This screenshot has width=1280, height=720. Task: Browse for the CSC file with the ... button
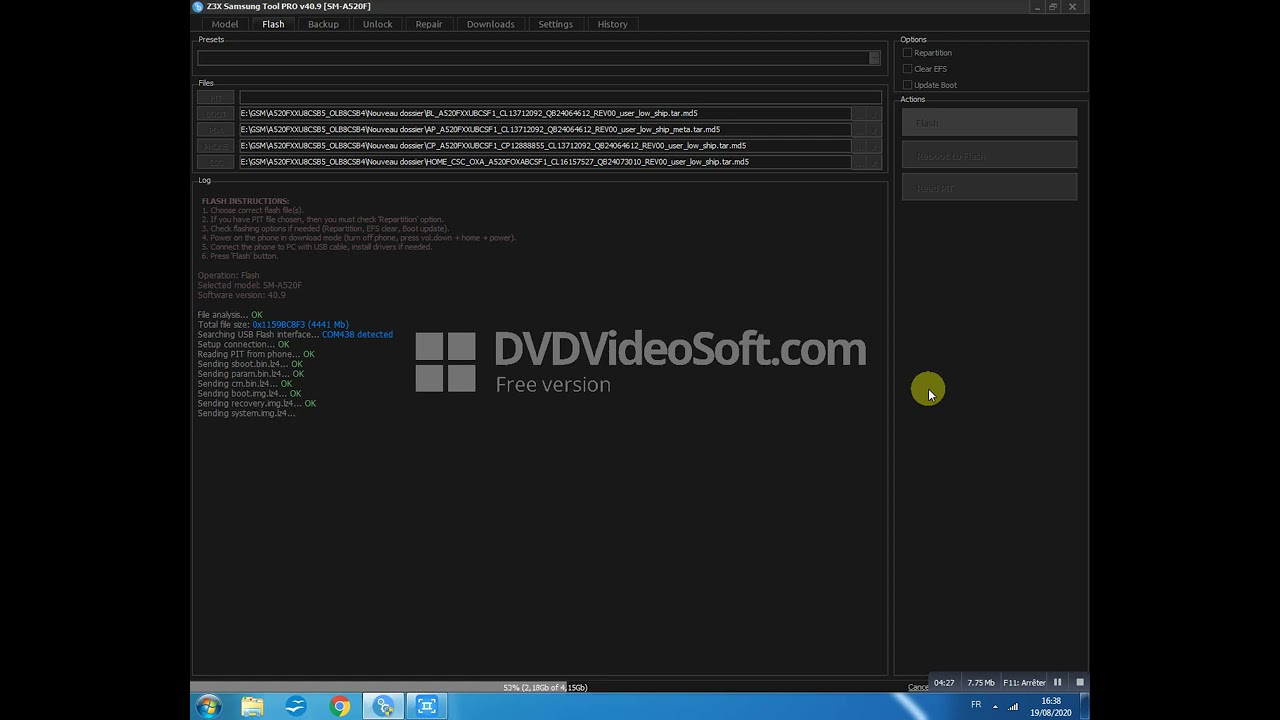(x=860, y=162)
